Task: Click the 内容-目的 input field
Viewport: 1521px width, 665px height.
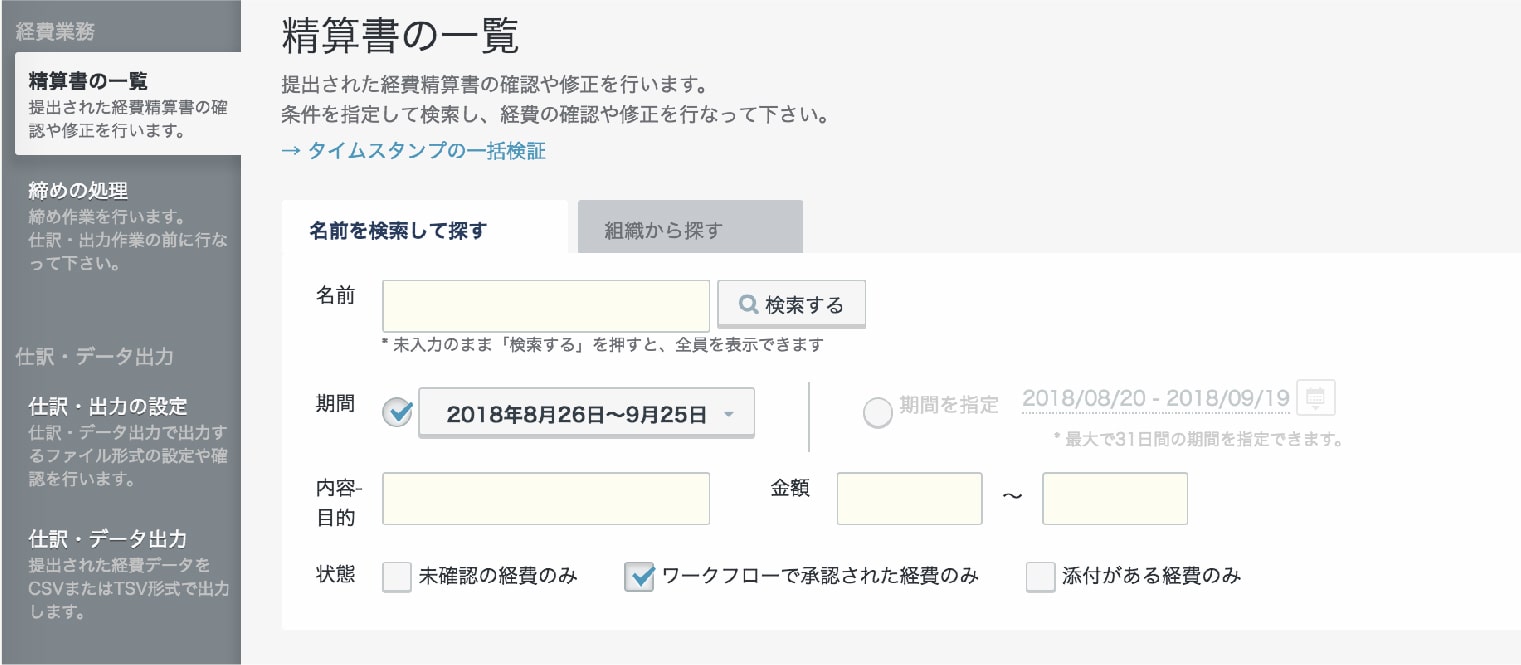Action: pos(546,499)
